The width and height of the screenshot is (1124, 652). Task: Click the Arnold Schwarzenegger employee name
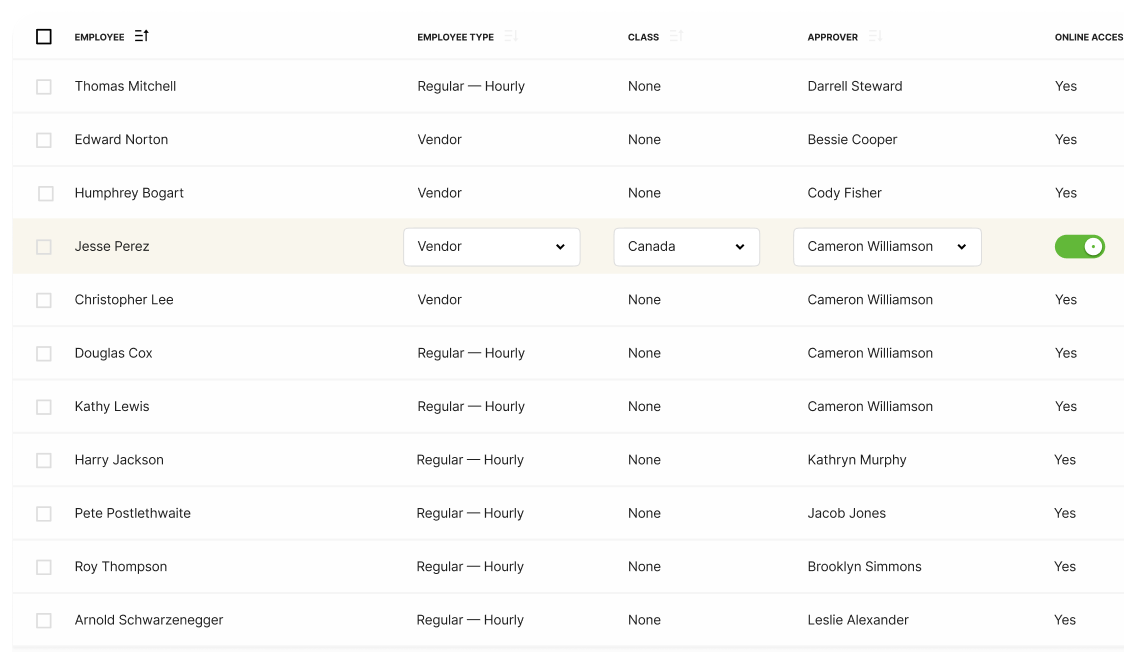(x=149, y=620)
